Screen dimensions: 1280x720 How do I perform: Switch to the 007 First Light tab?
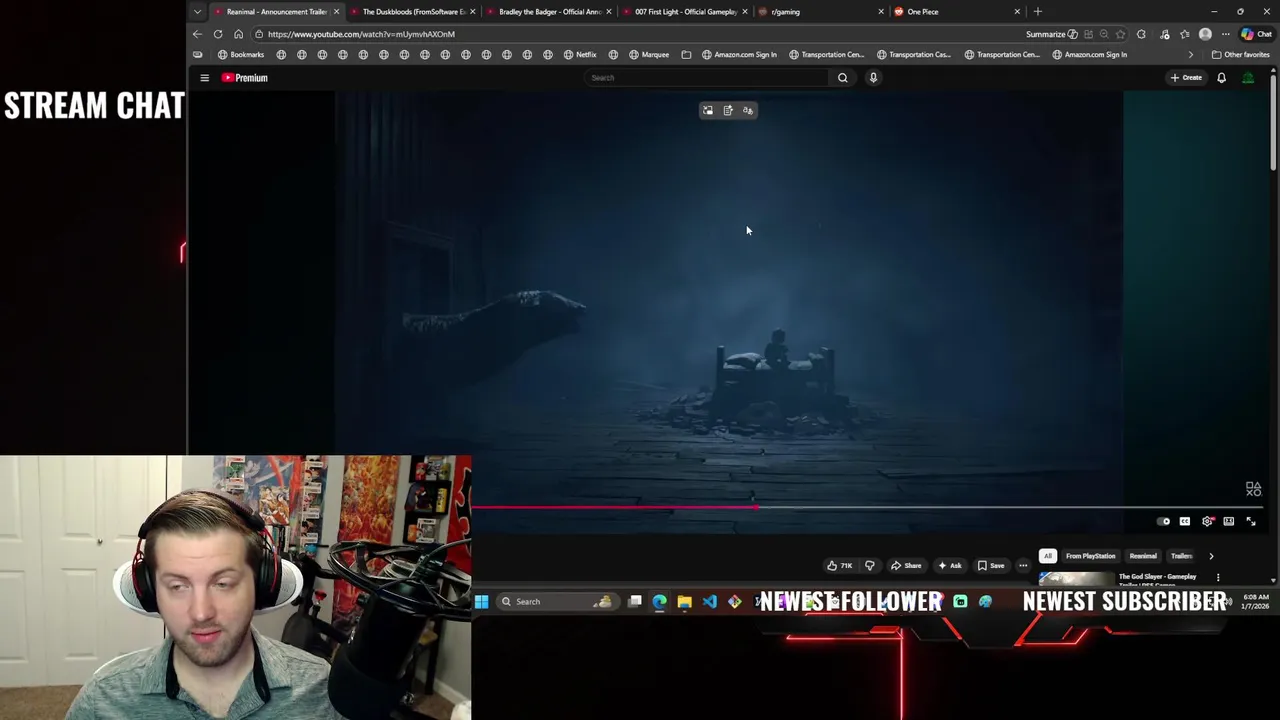click(684, 12)
